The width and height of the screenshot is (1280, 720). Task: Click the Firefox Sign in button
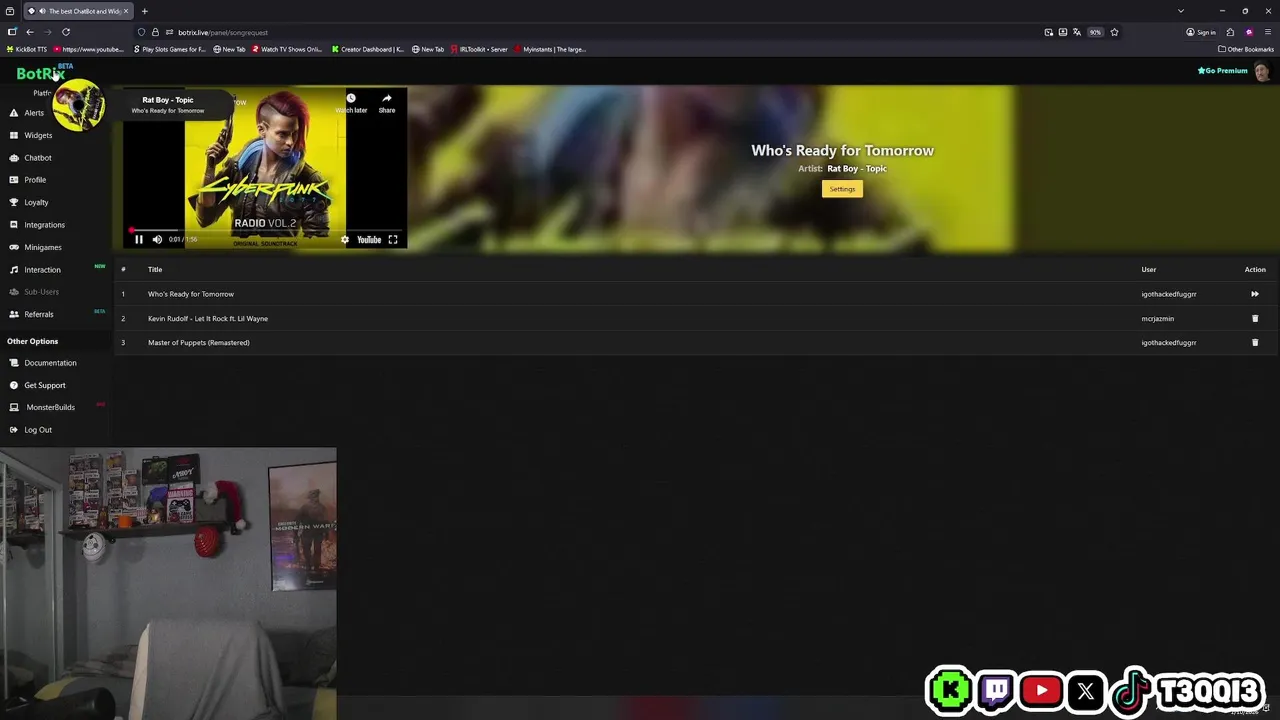(1201, 32)
